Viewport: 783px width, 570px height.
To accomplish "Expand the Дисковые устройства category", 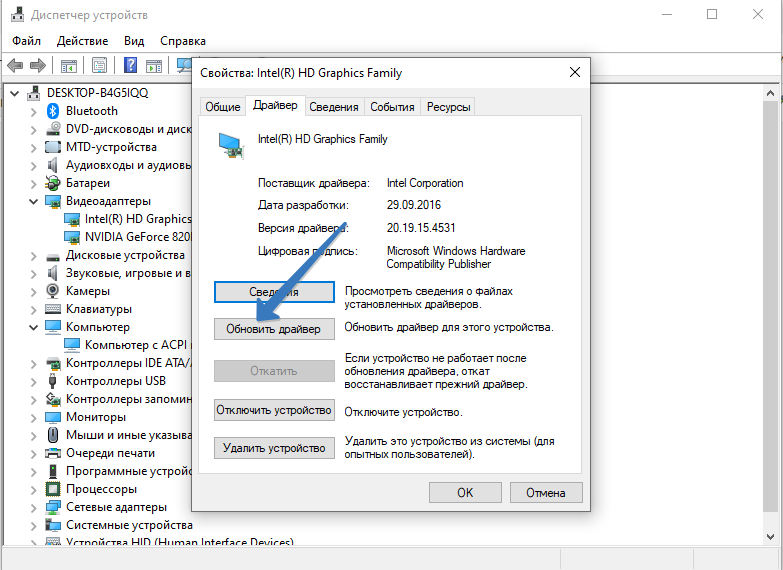I will (x=33, y=257).
